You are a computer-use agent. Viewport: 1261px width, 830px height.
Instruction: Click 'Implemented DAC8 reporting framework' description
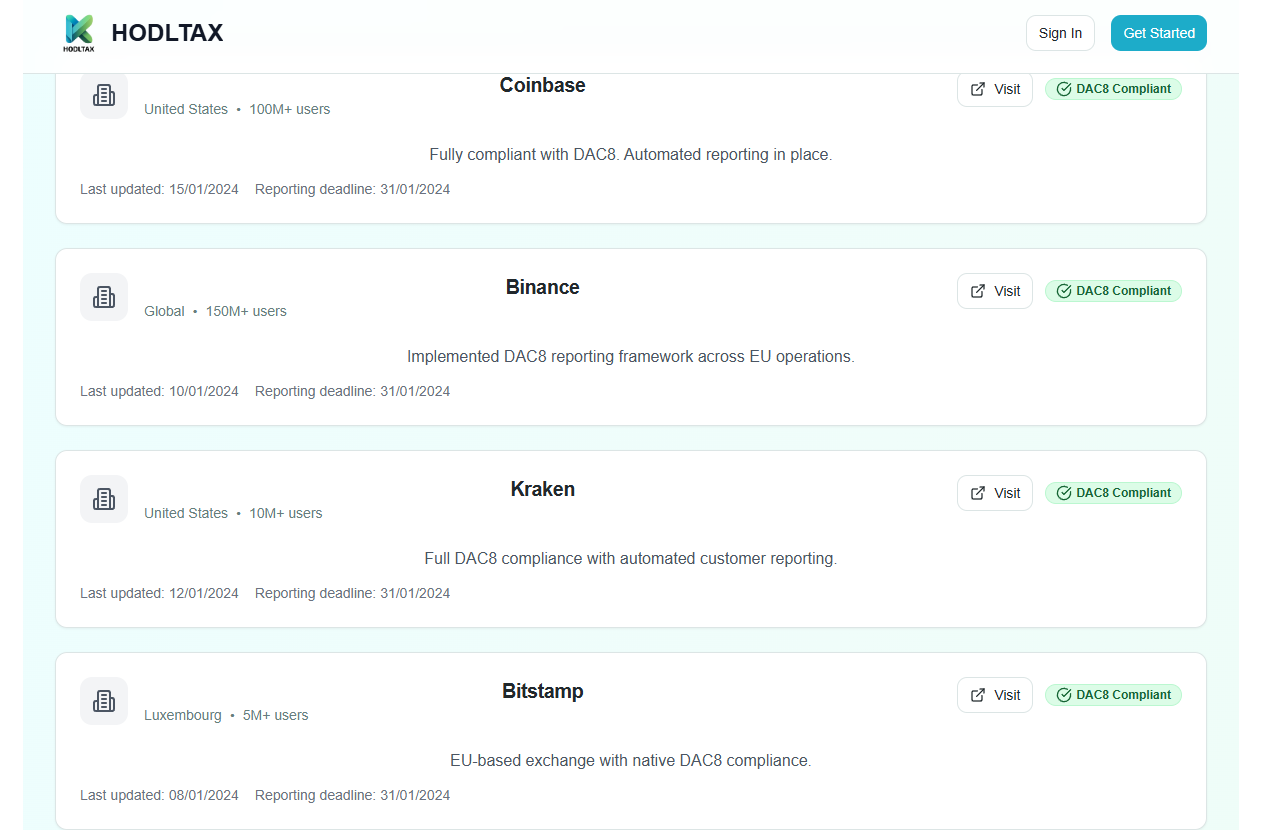pyautogui.click(x=631, y=356)
